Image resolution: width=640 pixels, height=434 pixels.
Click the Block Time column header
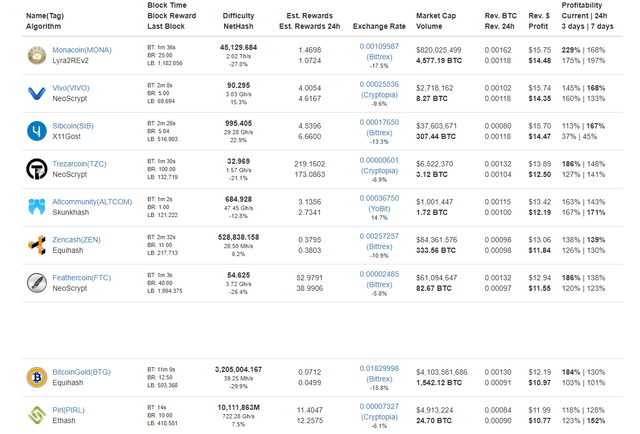point(167,5)
